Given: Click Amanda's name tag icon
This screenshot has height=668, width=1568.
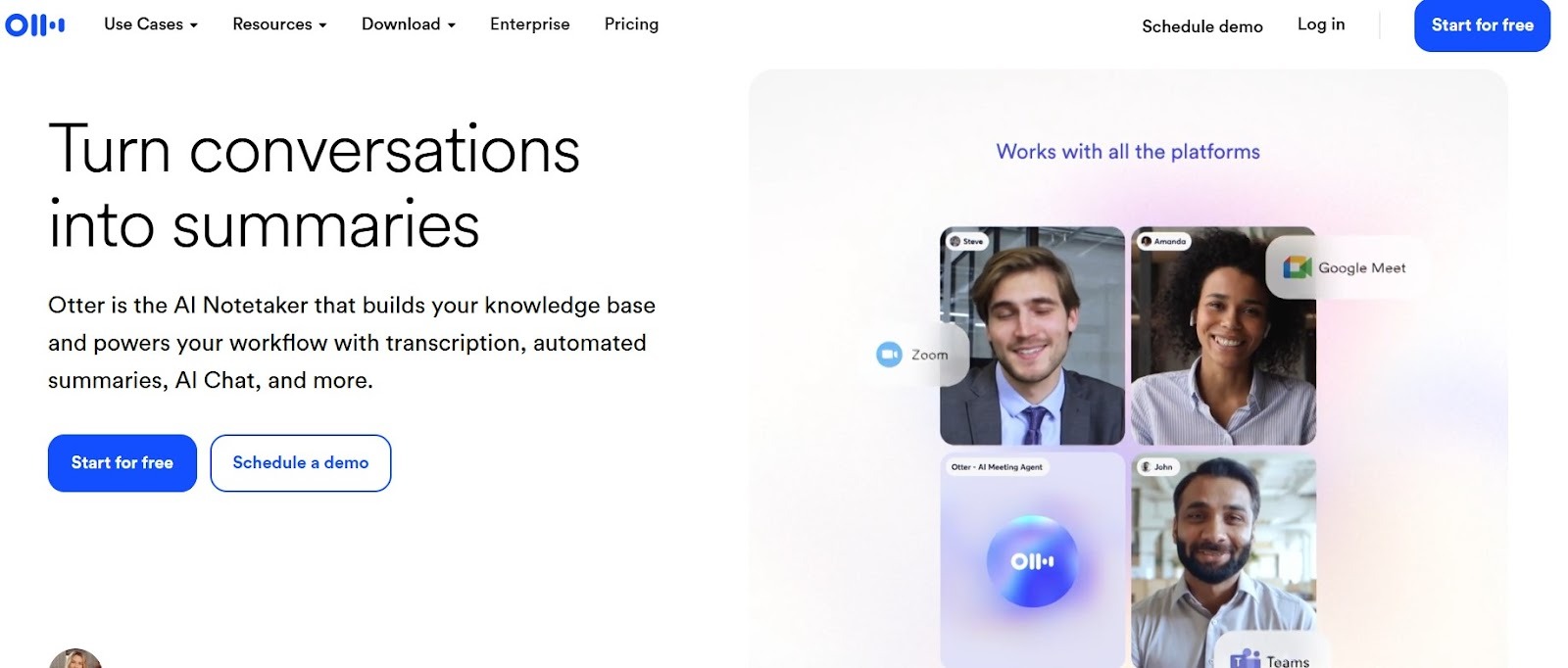Looking at the screenshot, I should 1146,241.
